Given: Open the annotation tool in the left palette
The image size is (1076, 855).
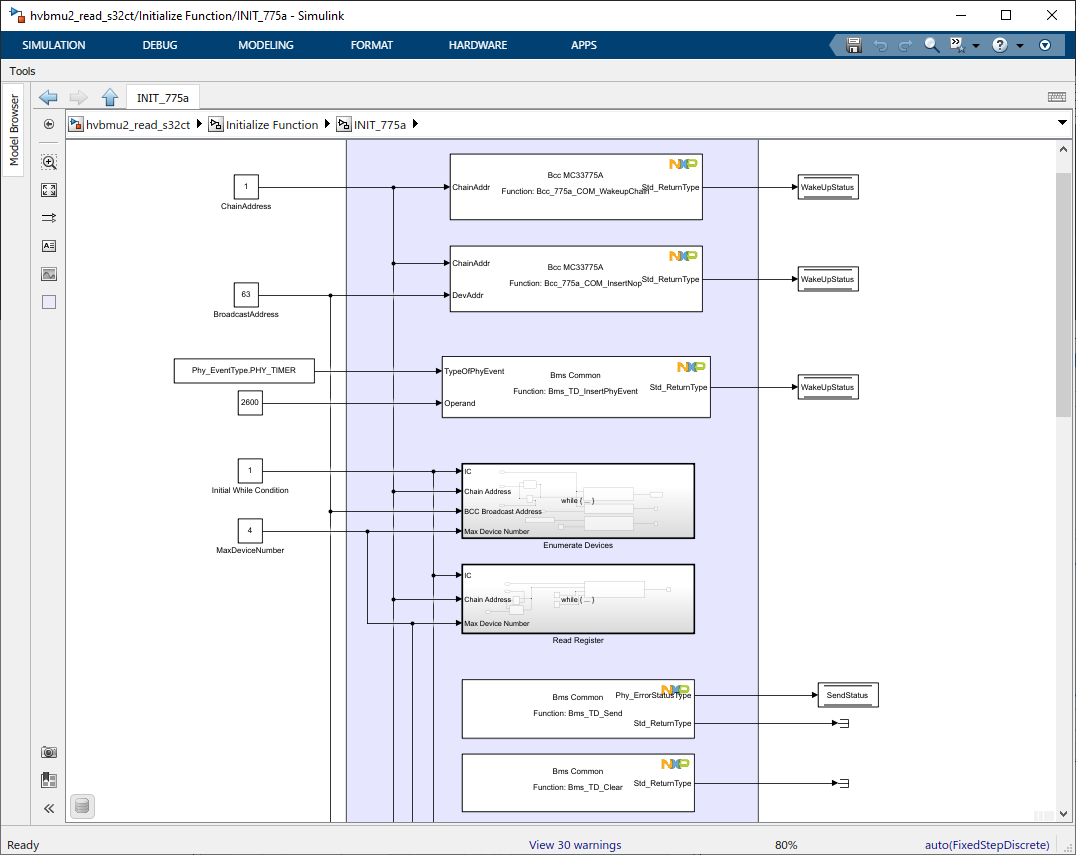Looking at the screenshot, I should [x=48, y=245].
